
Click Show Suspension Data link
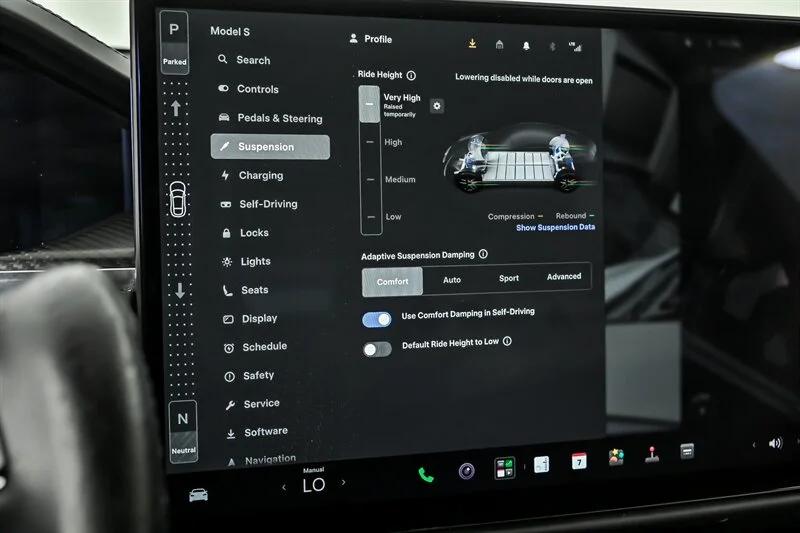point(555,227)
